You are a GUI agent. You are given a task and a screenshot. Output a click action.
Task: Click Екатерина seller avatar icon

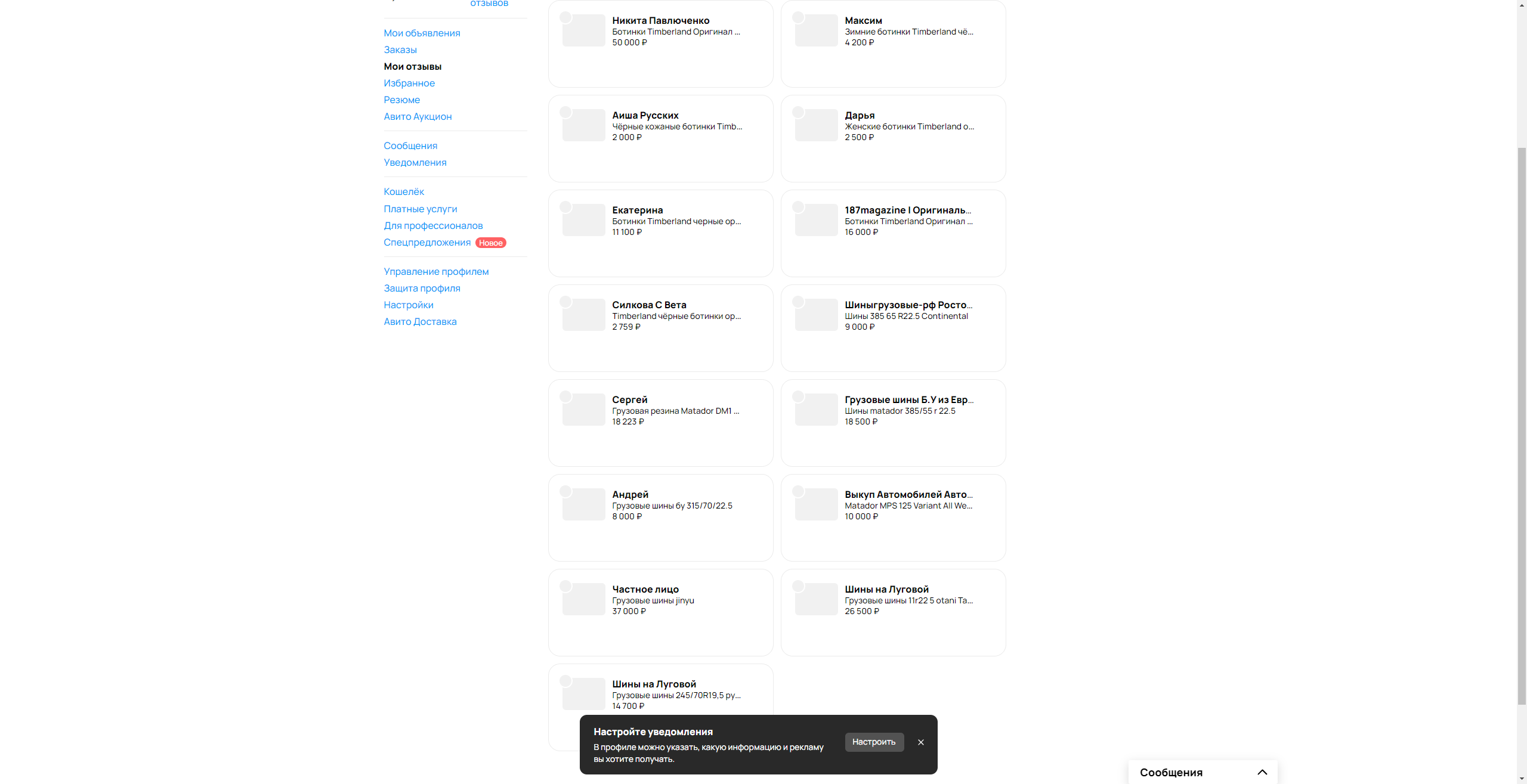(x=565, y=207)
